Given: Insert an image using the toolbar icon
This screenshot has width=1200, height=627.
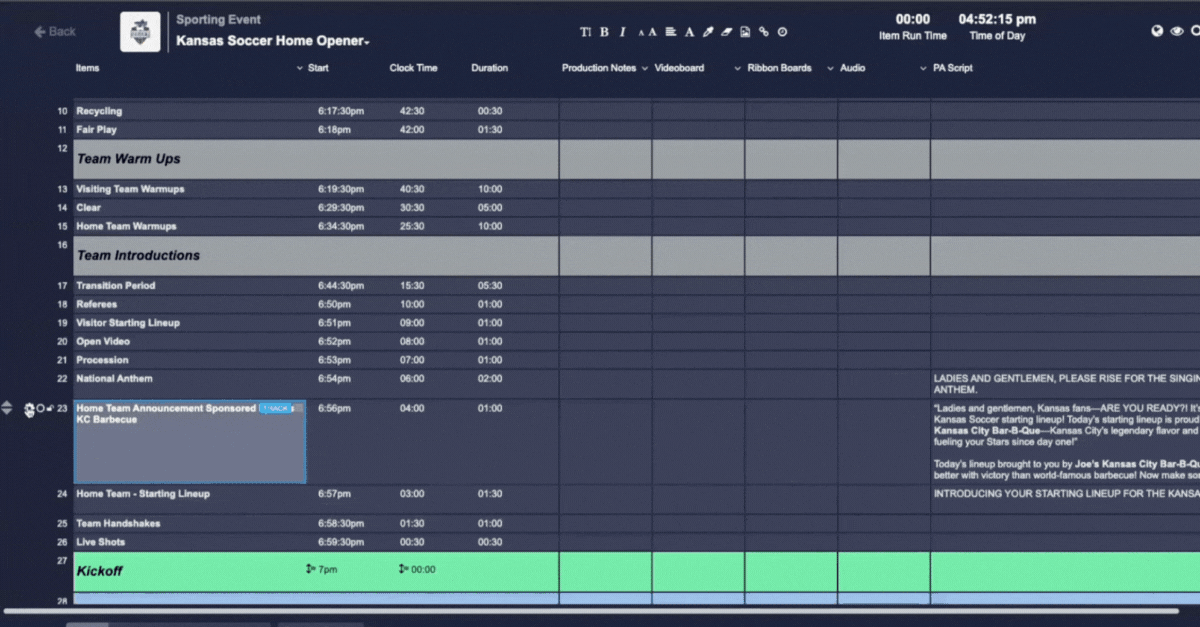Looking at the screenshot, I should click(x=745, y=32).
